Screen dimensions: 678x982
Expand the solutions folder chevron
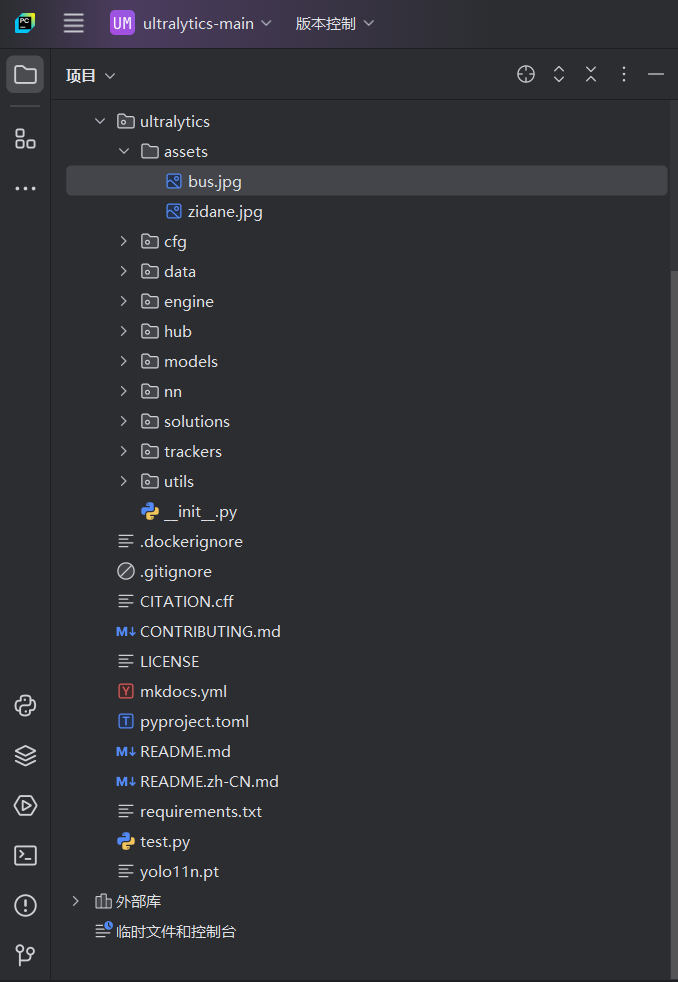coord(124,421)
